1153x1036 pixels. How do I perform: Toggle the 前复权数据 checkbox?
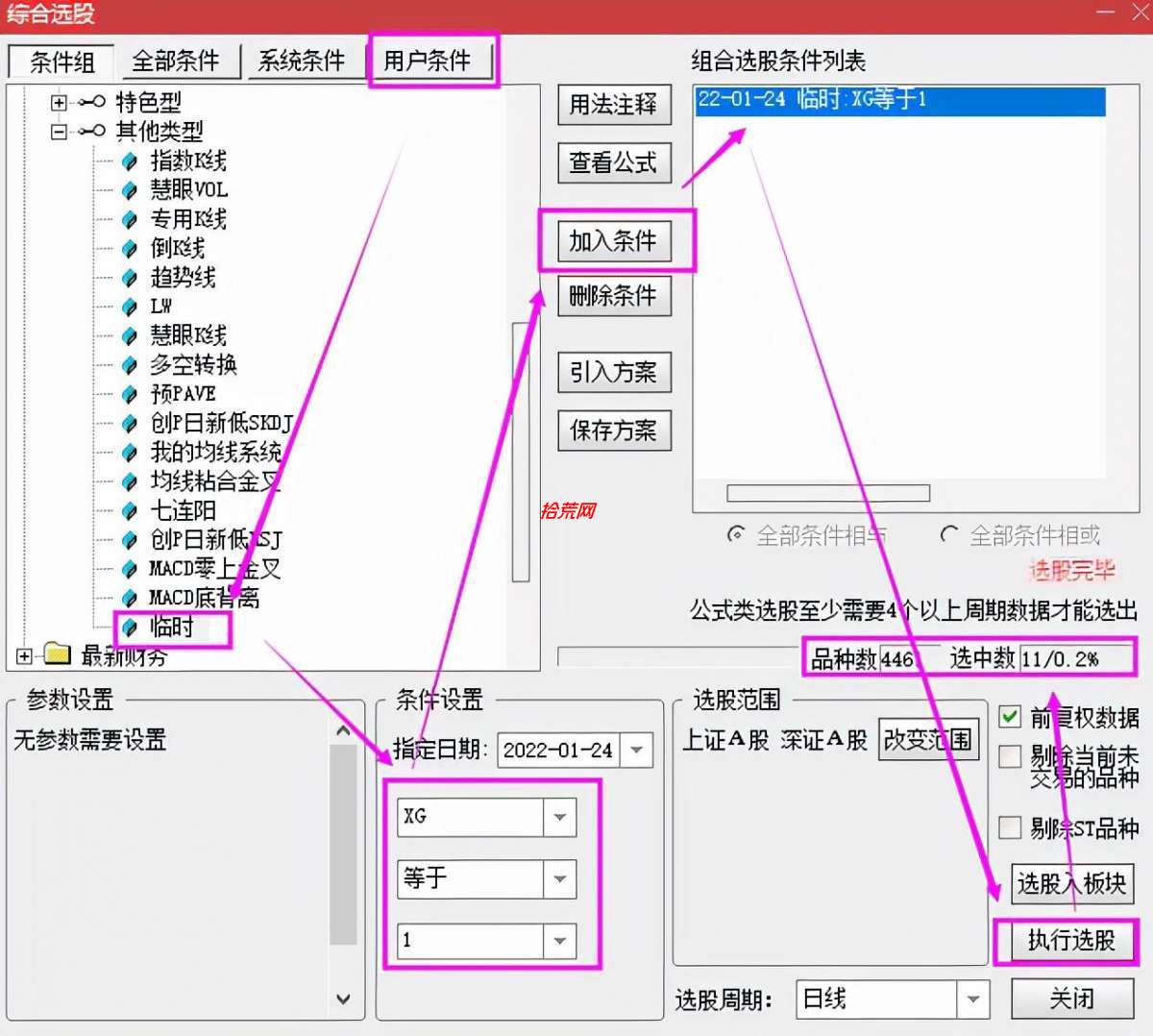[1010, 716]
